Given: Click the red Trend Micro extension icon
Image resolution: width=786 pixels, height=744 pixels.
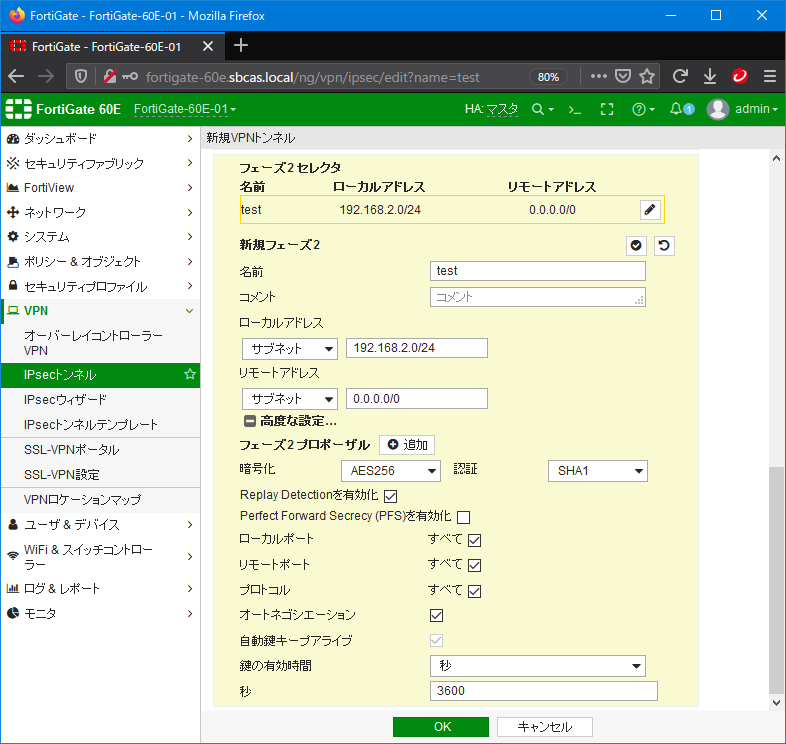Looking at the screenshot, I should (740, 76).
